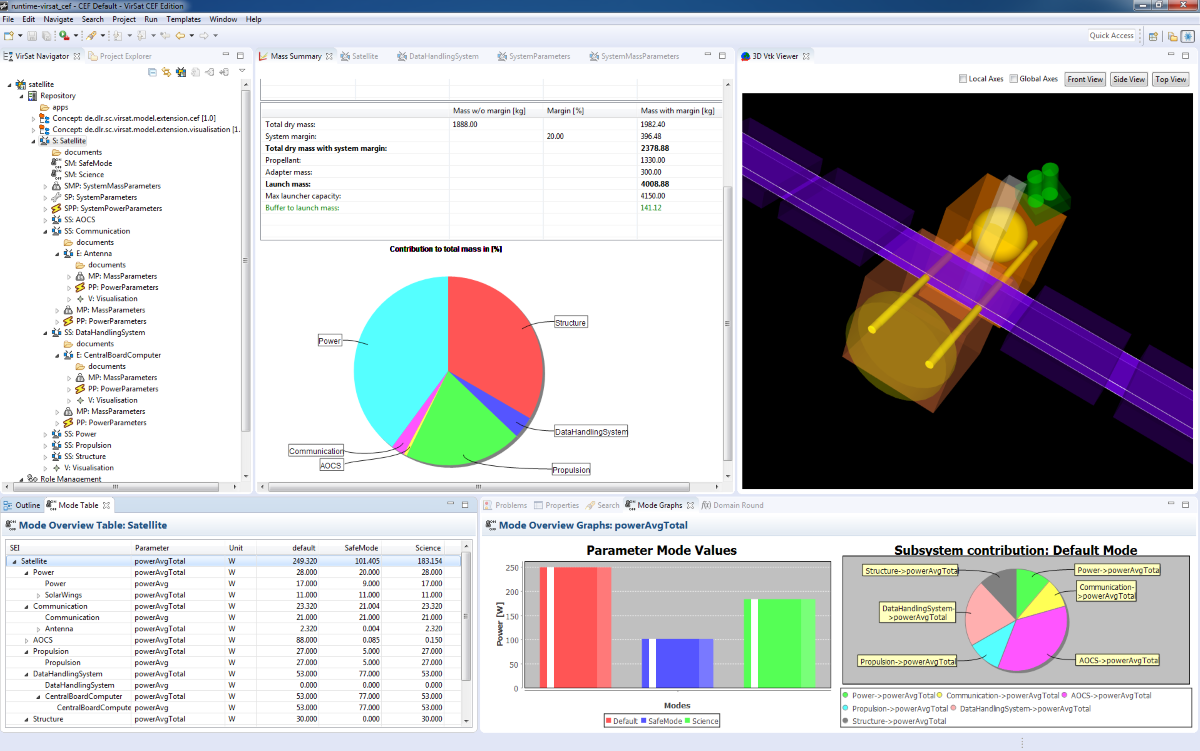
Task: Click the SPP: SystemPowerParameters lightning icon
Action: click(x=55, y=208)
